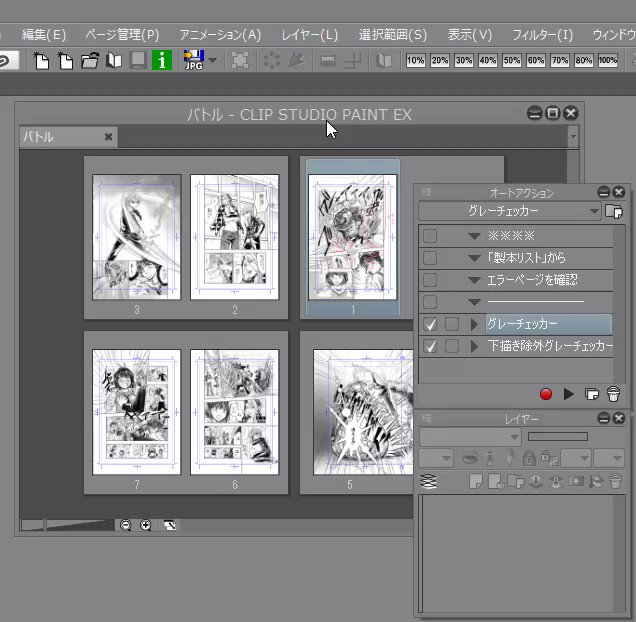The height and width of the screenshot is (622, 636).
Task: Select page 5 thumbnail
Action: pos(363,412)
